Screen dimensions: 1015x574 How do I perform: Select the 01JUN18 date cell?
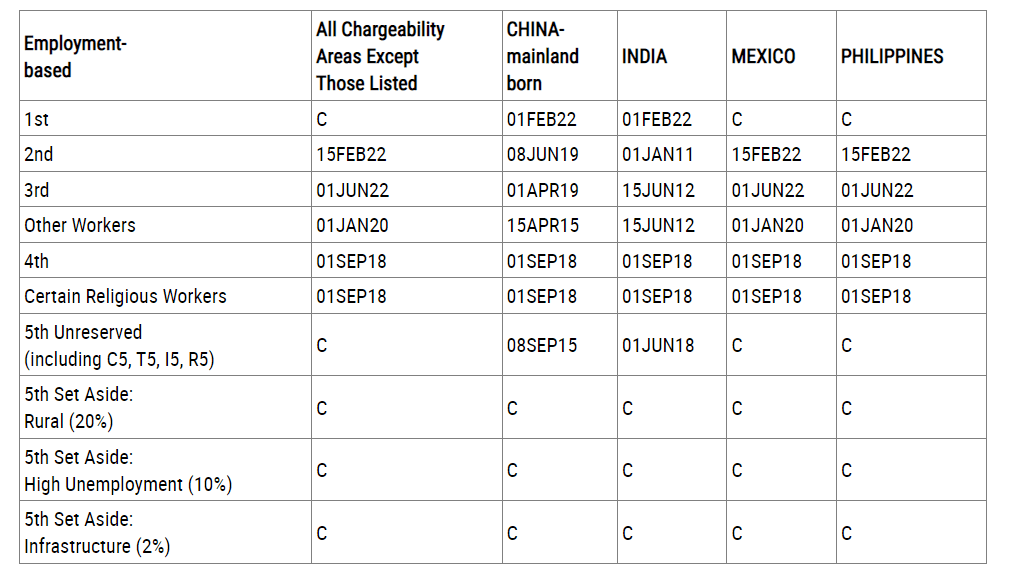click(657, 345)
